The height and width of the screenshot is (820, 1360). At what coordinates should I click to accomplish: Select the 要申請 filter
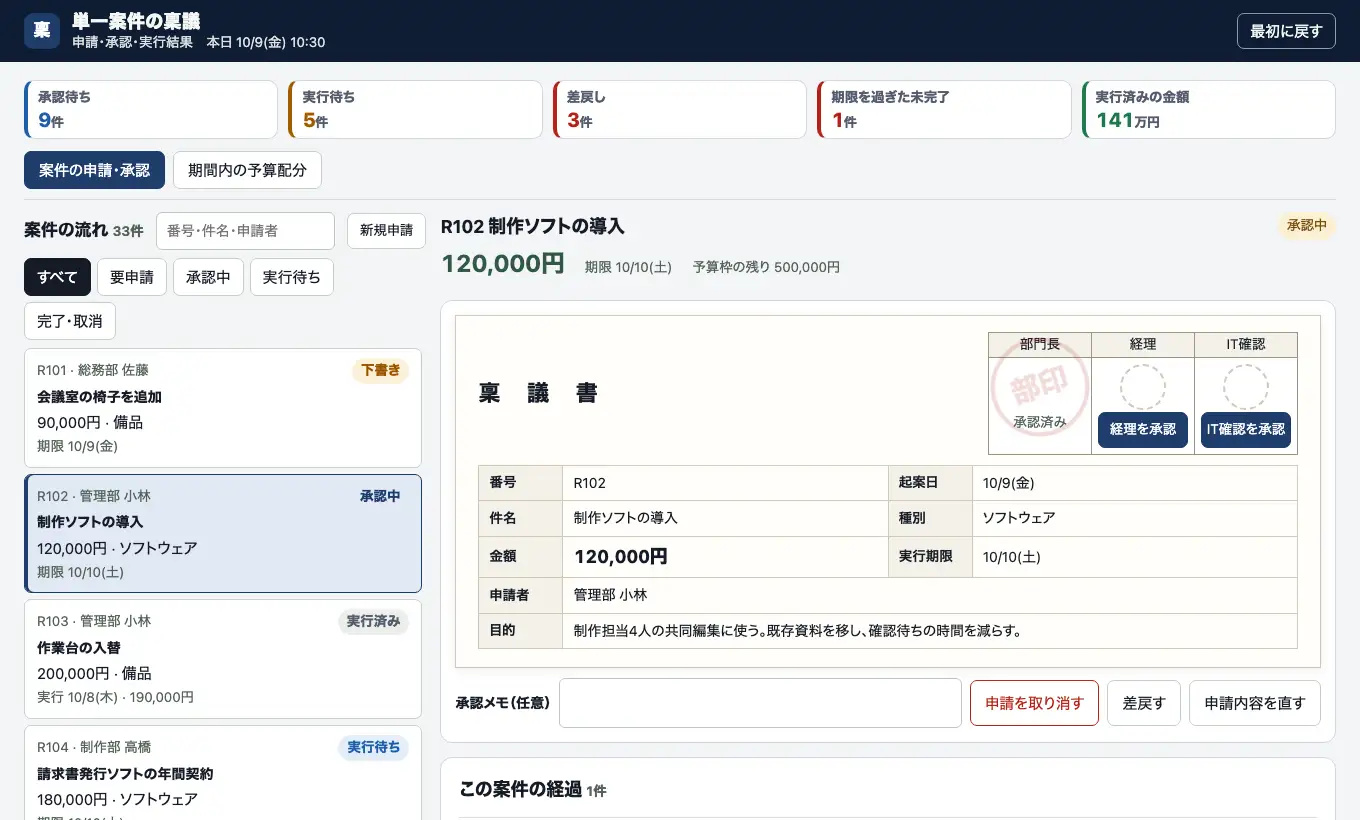[x=132, y=277]
